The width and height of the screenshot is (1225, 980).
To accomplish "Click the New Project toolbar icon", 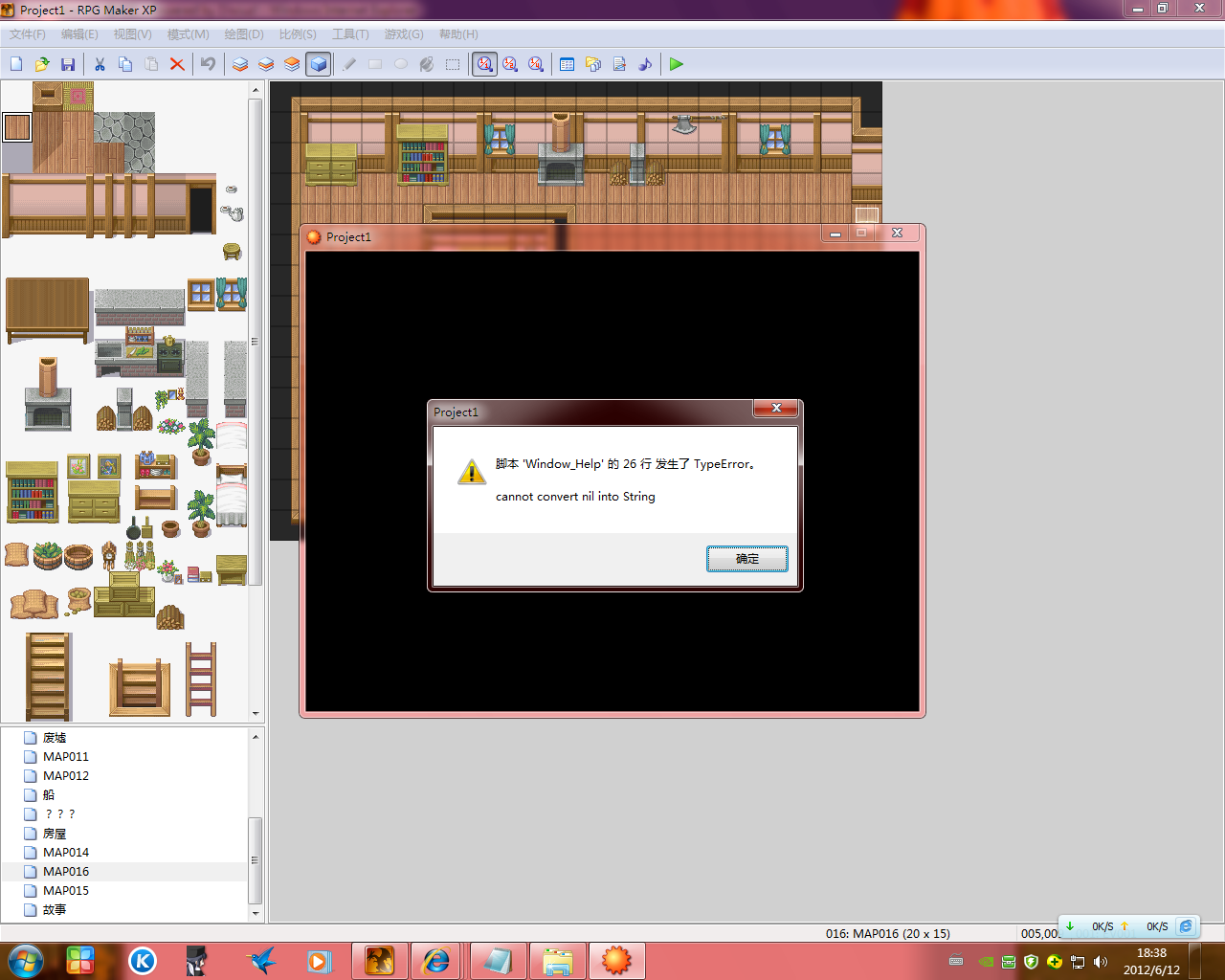I will [16, 64].
